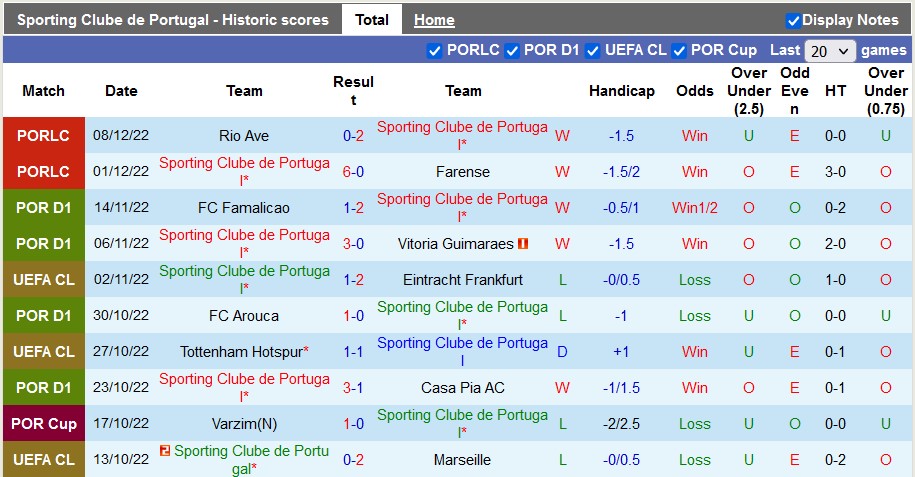Uncheck the UEFA CL filter checkbox
Screen dimensions: 915x477
(593, 50)
